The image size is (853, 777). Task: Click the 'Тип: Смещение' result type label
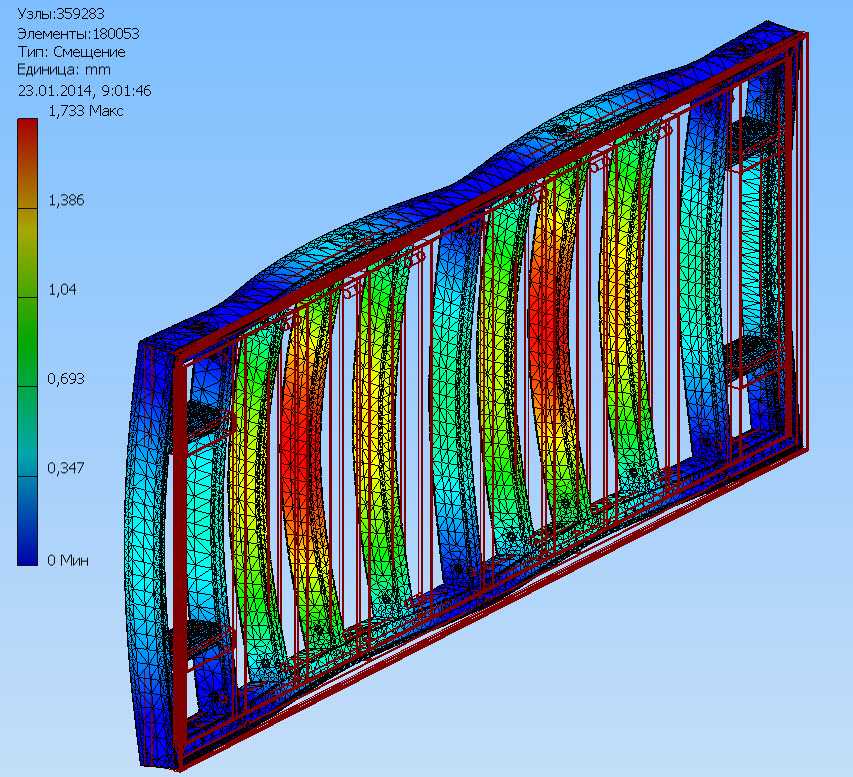pos(71,52)
